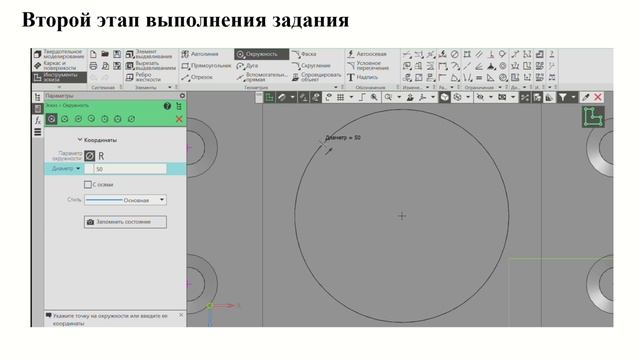640x360 pixels.
Task: Click the 3D cube orientation icon in view toolbar
Action: pyautogui.click(x=444, y=97)
